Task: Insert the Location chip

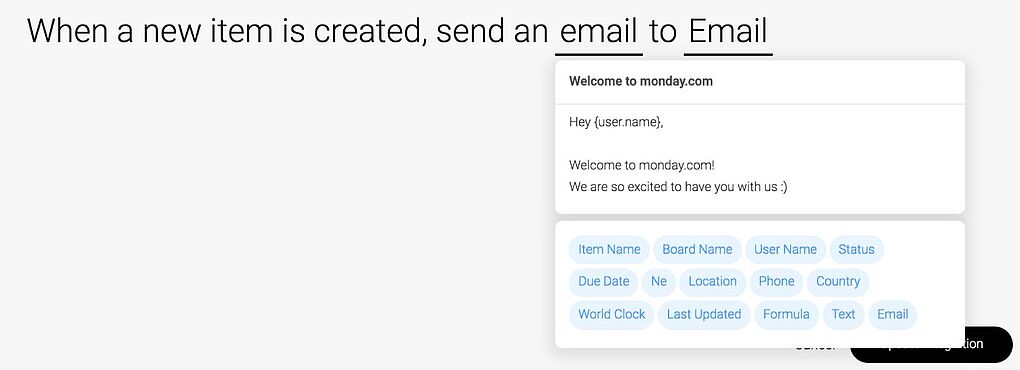Action: 712,282
